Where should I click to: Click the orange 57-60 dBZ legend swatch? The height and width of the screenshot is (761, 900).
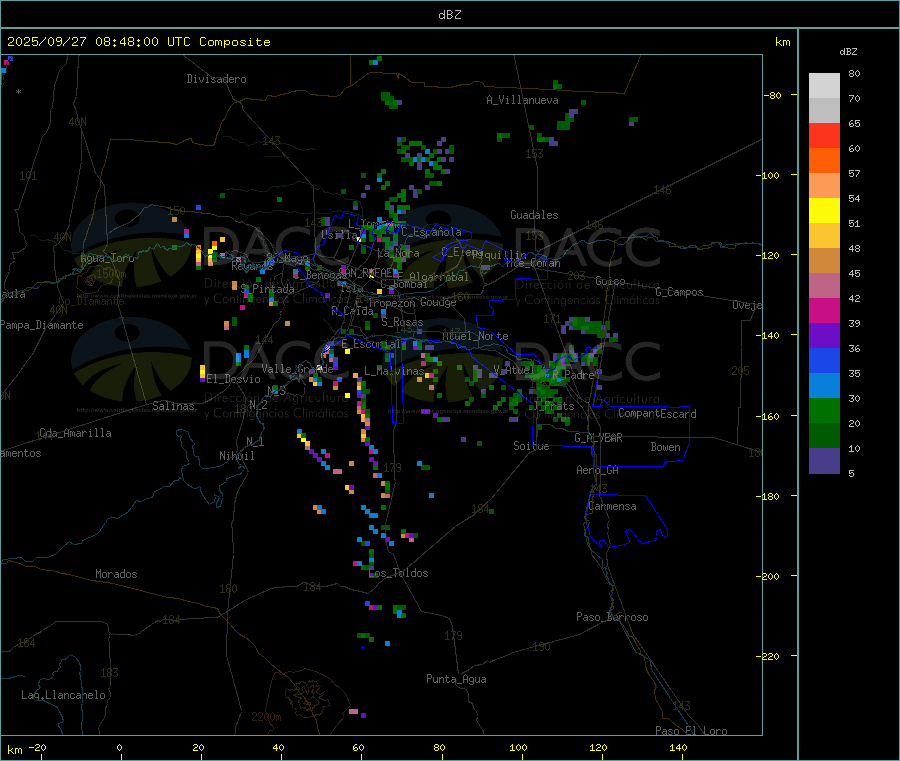pyautogui.click(x=824, y=161)
